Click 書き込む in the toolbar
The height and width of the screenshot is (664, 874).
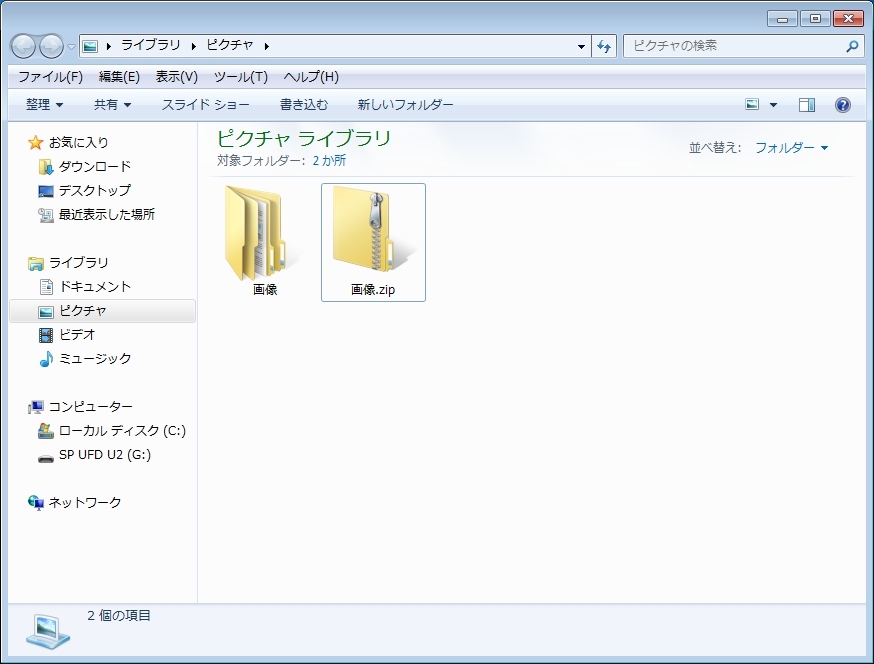tap(304, 104)
